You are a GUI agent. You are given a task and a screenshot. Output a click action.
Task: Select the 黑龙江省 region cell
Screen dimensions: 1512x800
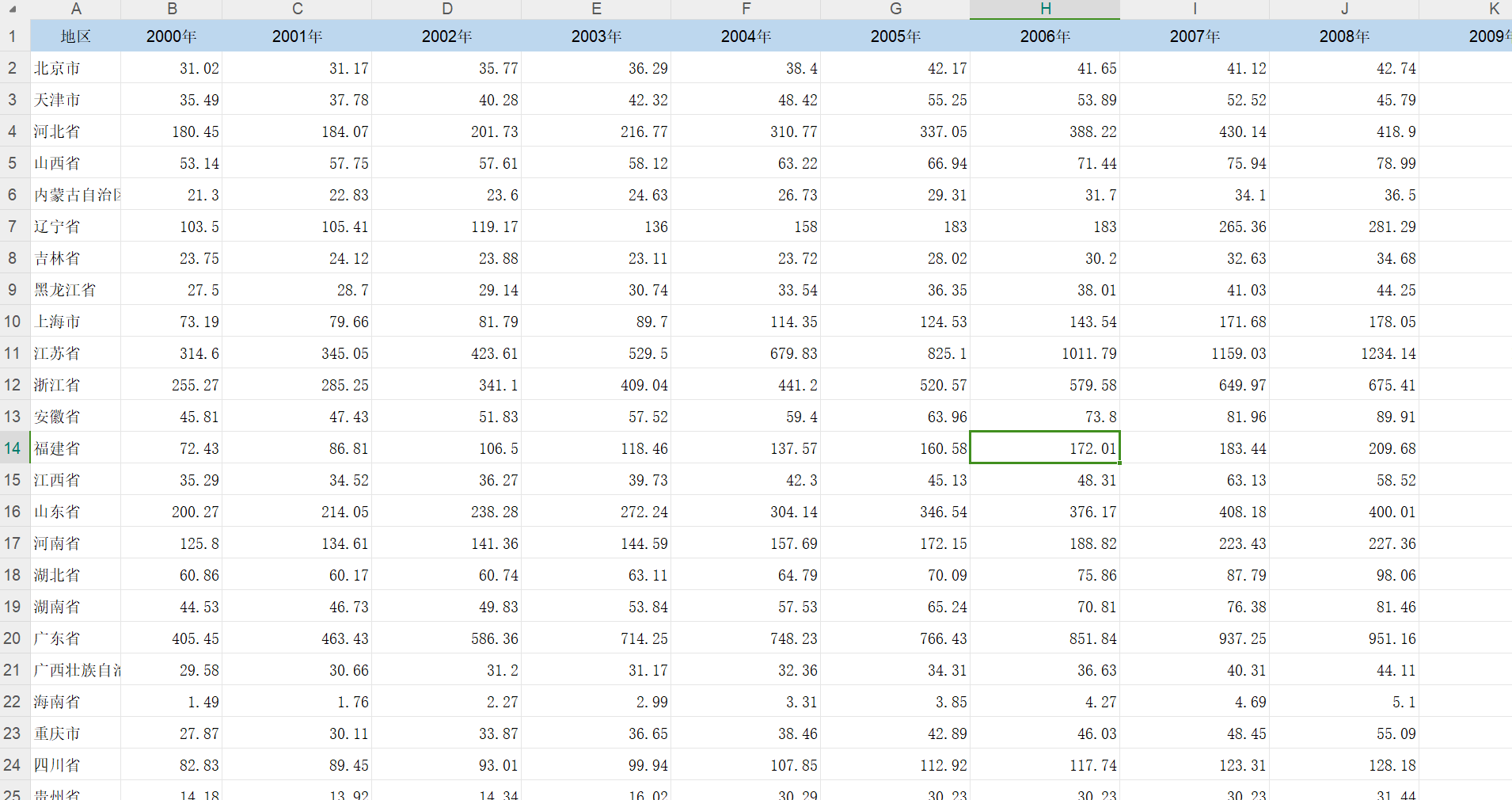click(76, 290)
